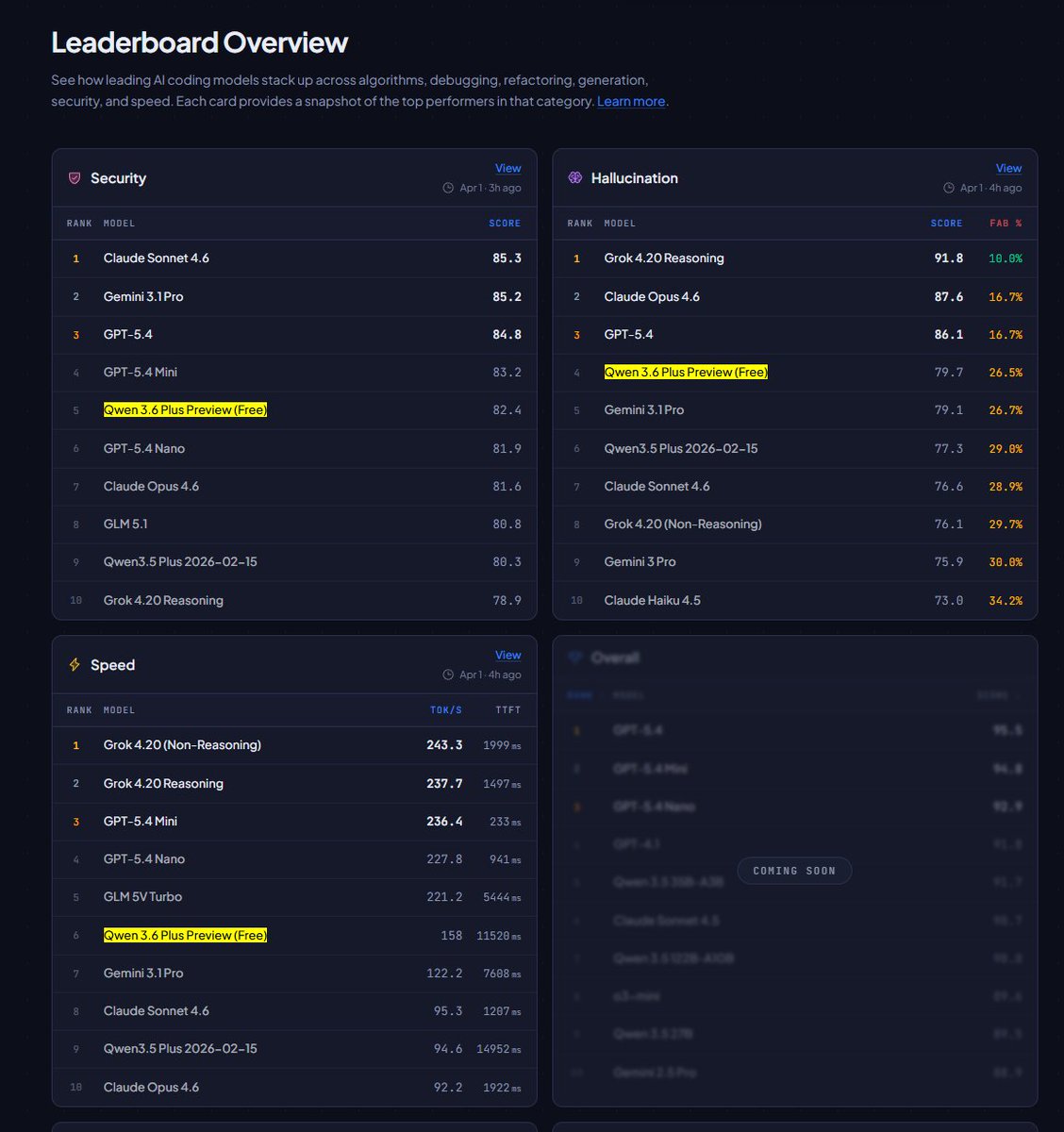Click the SCORE column header in the Security table

[505, 224]
